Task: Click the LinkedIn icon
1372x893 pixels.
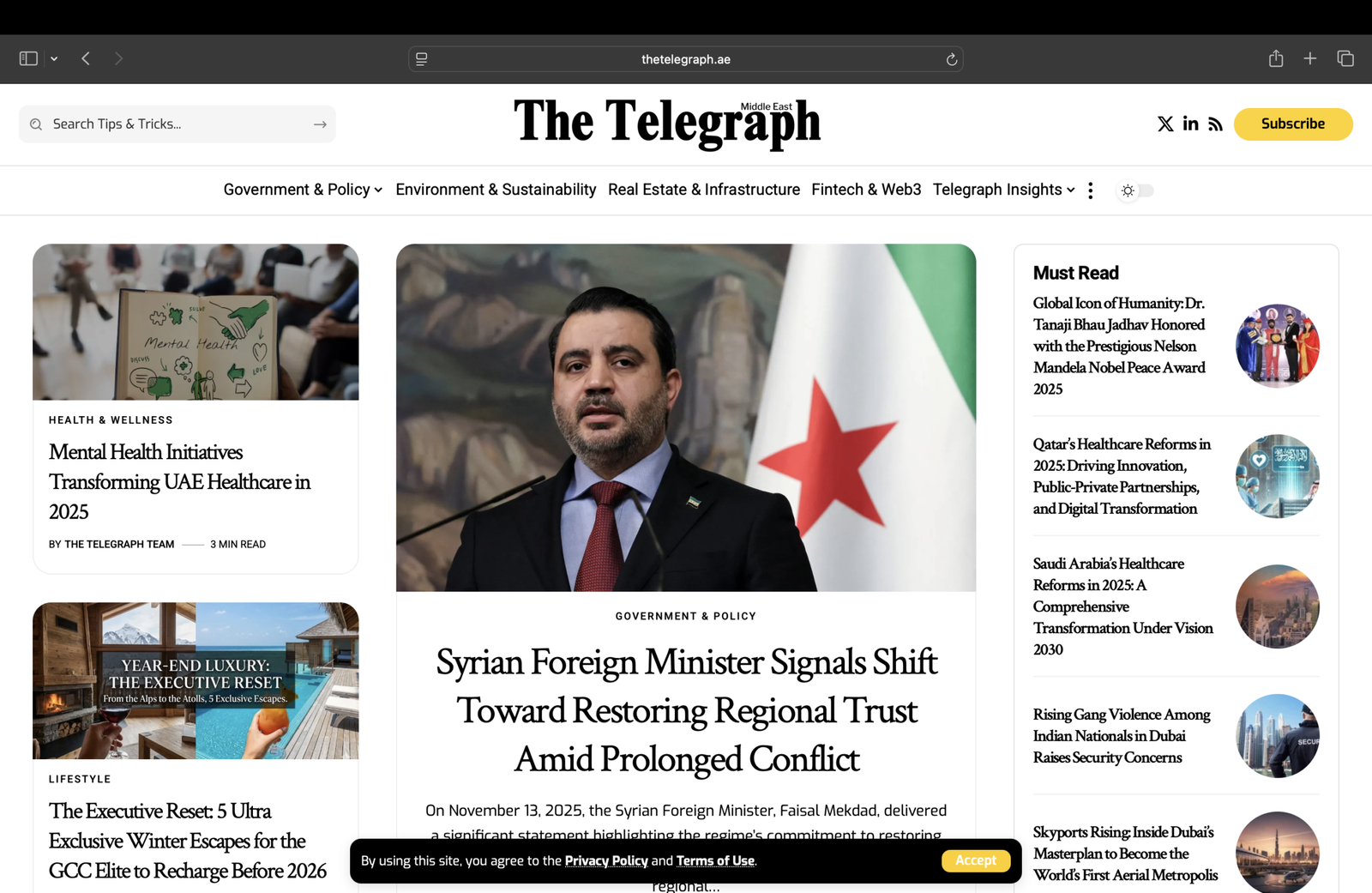Action: tap(1190, 124)
